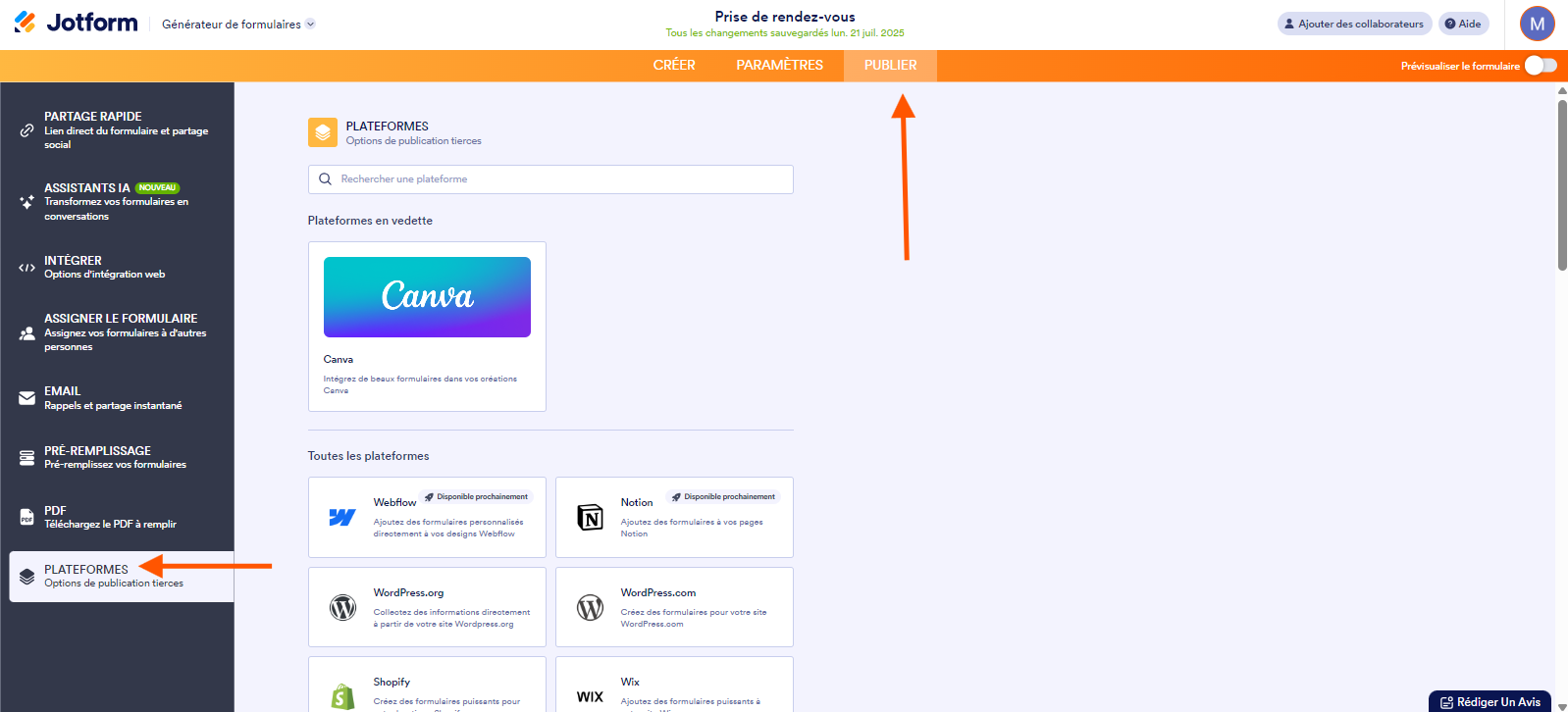Switch to the CRÉER tab
The width and height of the screenshot is (1568, 712).
coord(674,66)
